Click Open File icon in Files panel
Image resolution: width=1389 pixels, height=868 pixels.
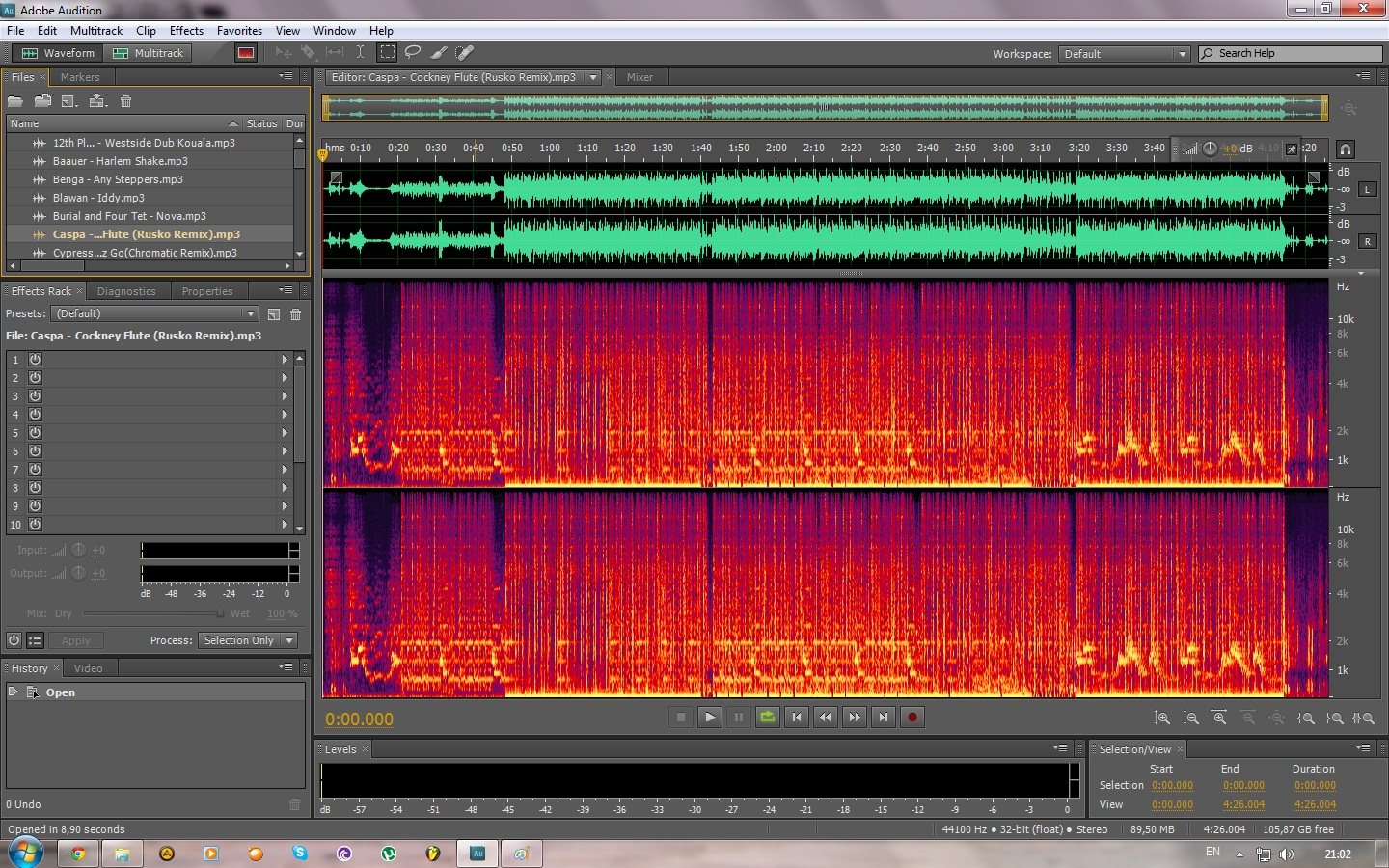(x=15, y=101)
